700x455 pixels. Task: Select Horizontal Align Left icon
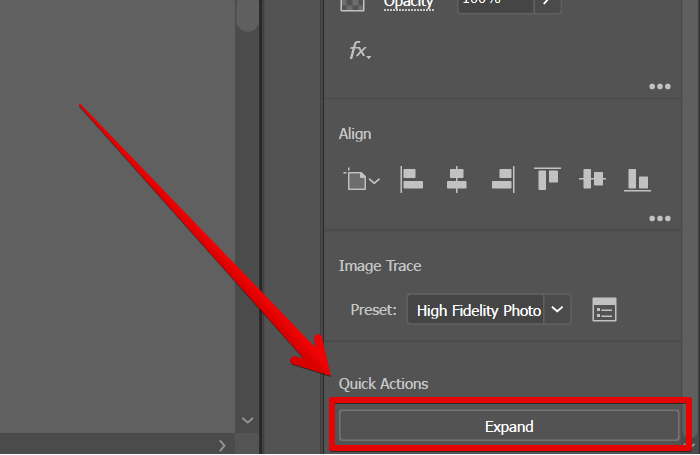click(411, 180)
